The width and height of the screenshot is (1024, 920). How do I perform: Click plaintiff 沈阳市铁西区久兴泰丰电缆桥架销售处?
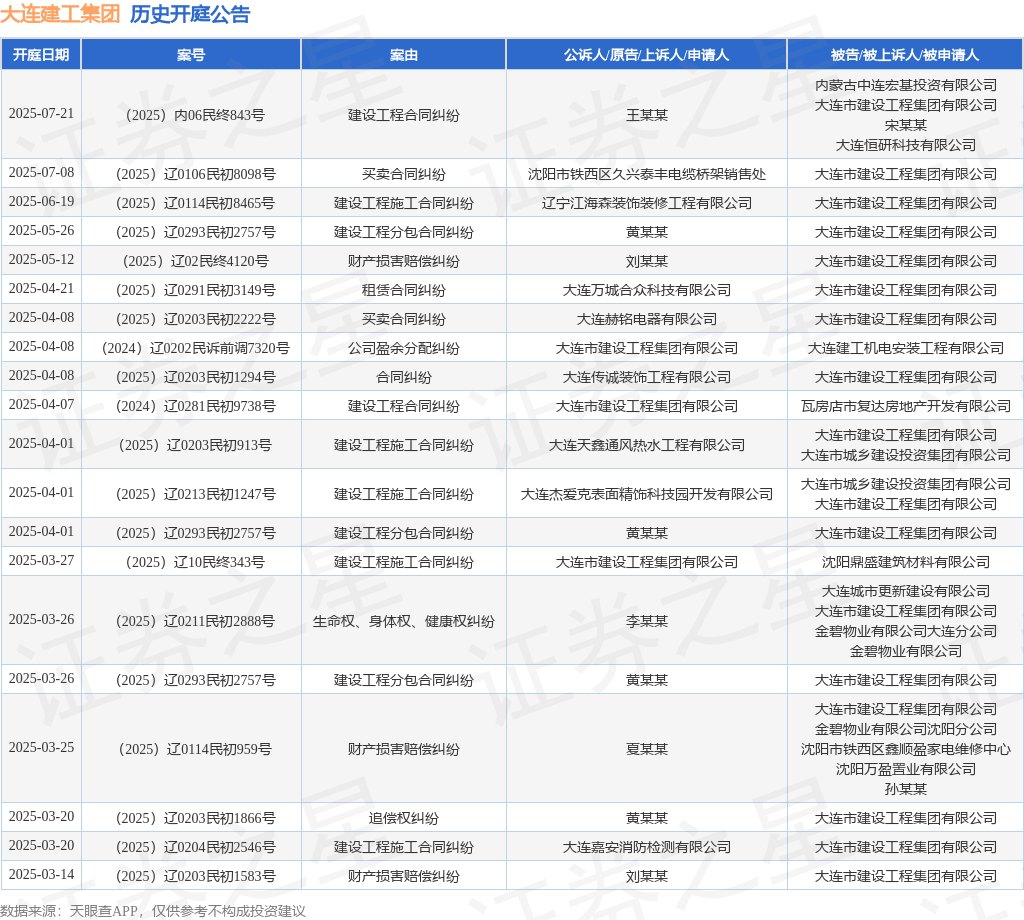(x=647, y=174)
